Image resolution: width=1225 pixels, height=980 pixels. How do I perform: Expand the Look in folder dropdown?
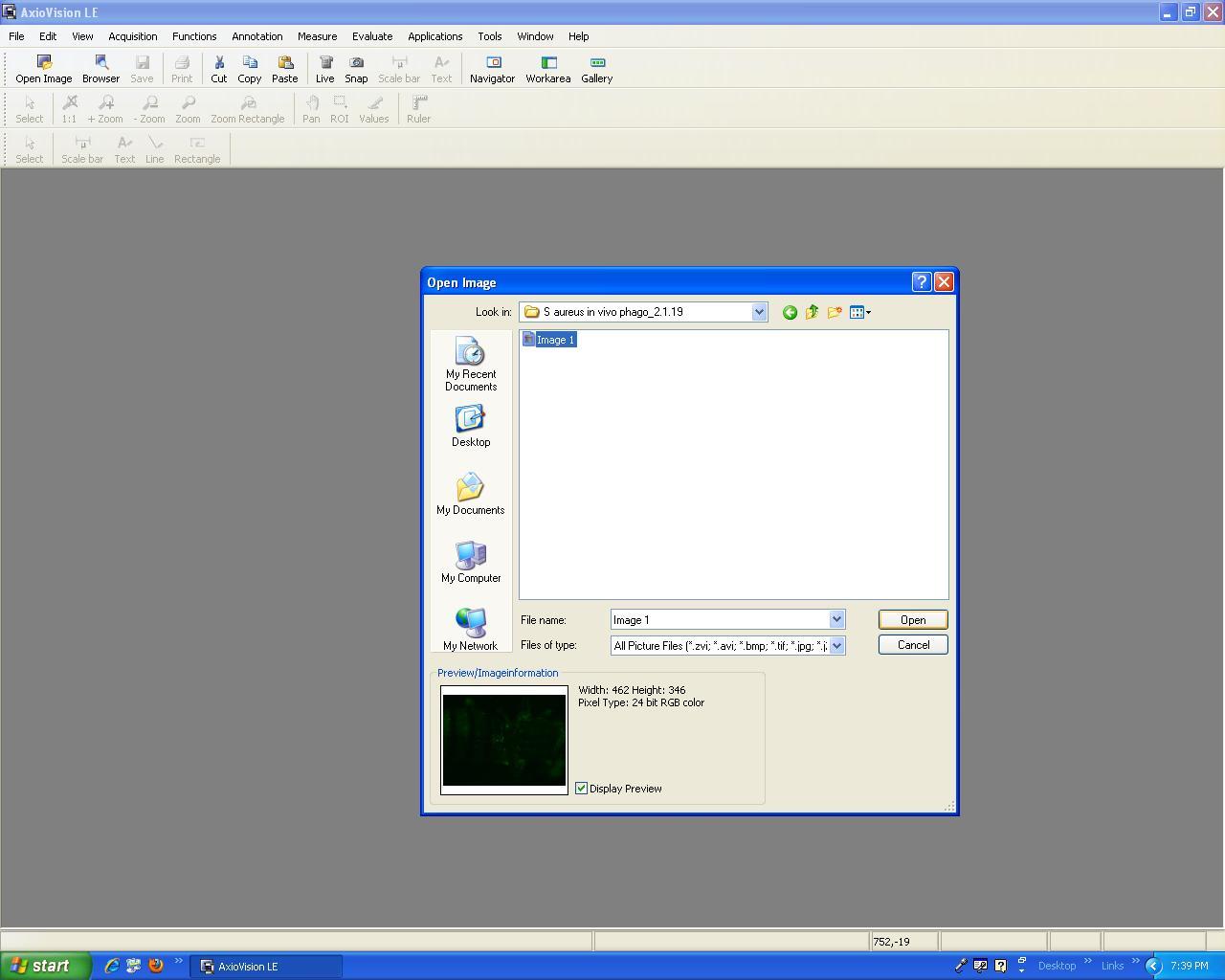click(759, 312)
